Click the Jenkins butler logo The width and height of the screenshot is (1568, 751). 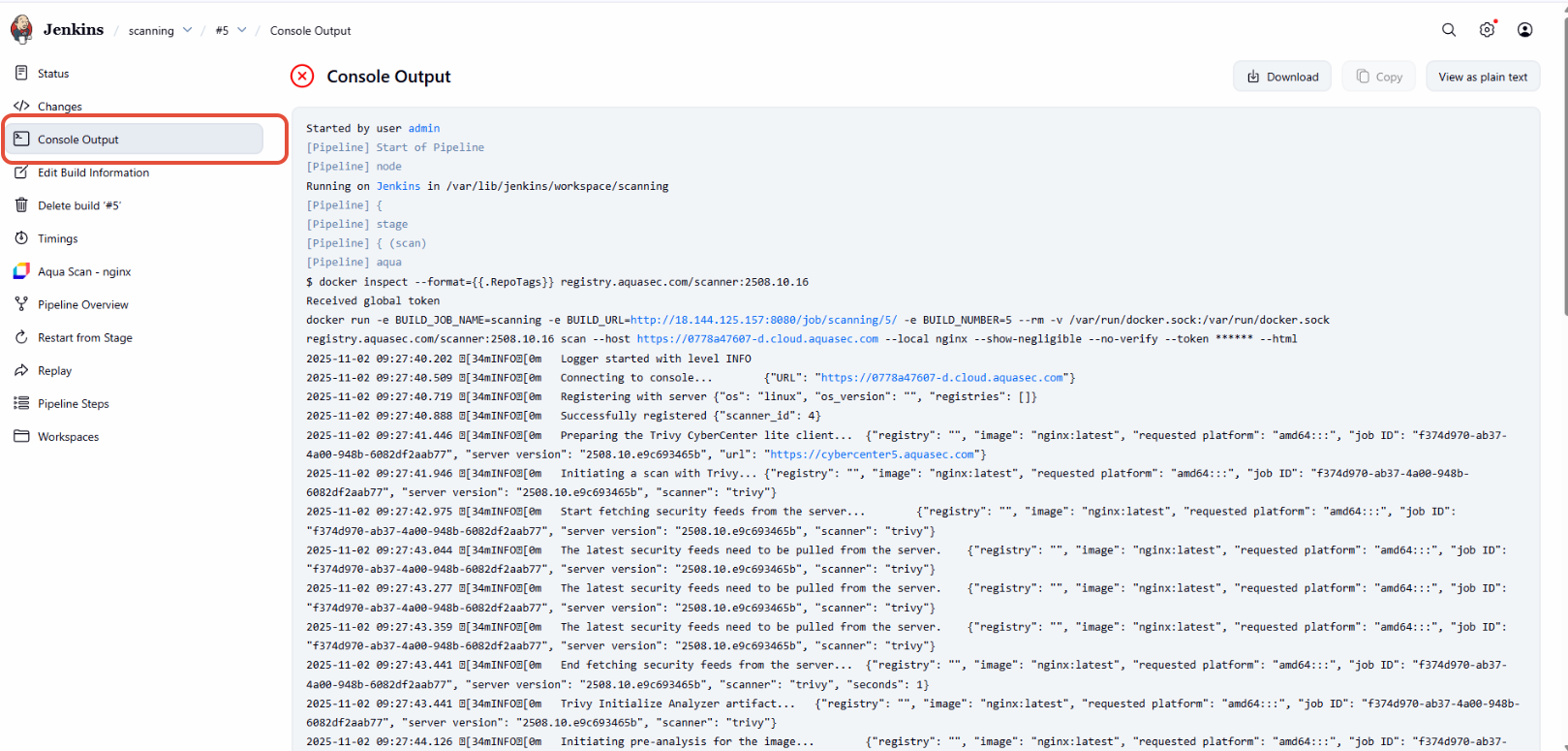click(21, 29)
